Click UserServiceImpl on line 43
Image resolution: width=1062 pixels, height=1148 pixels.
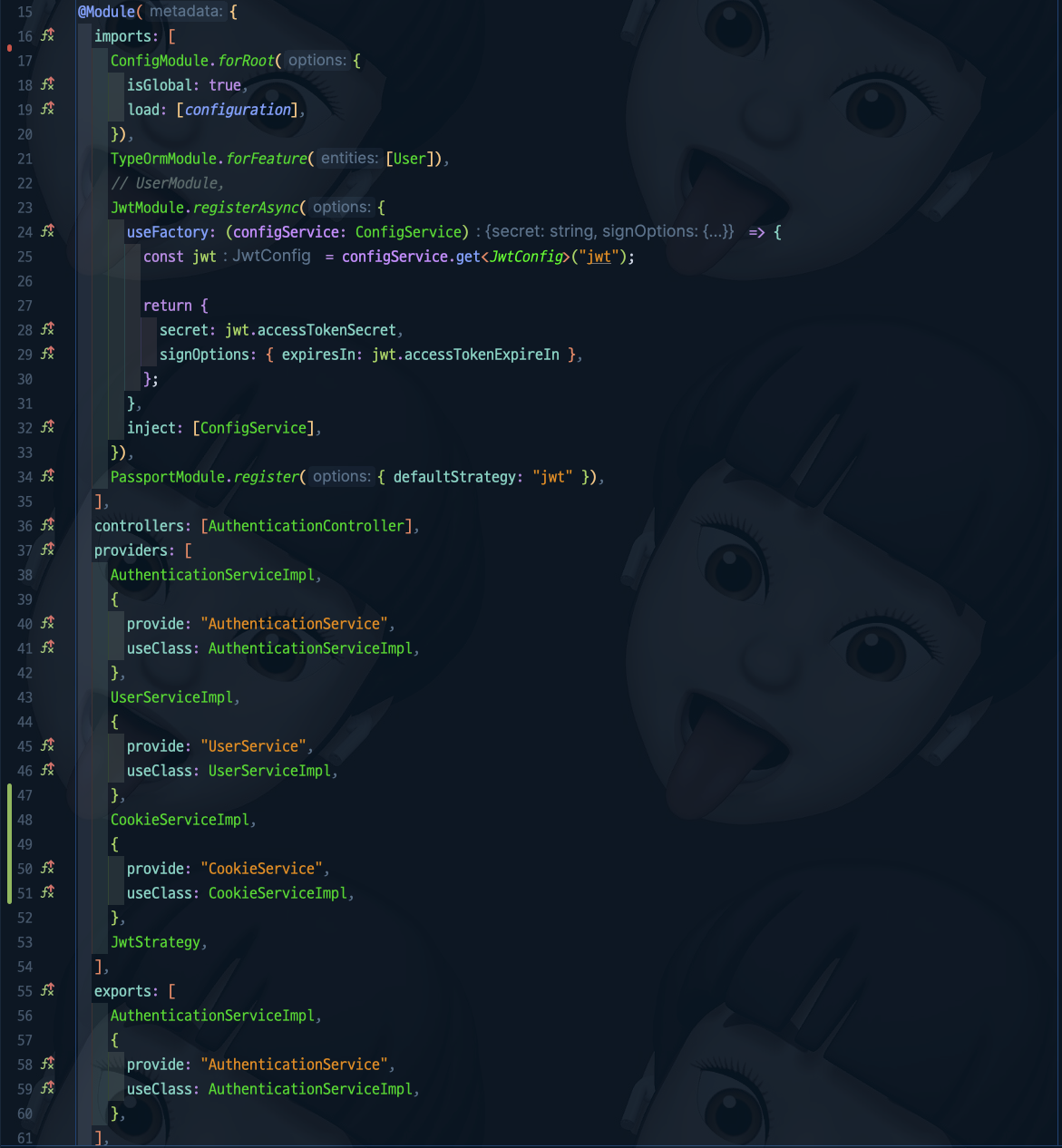(171, 697)
